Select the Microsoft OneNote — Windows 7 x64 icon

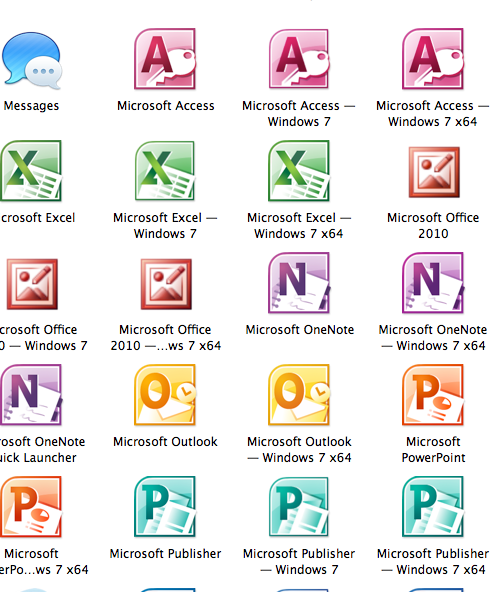click(433, 283)
